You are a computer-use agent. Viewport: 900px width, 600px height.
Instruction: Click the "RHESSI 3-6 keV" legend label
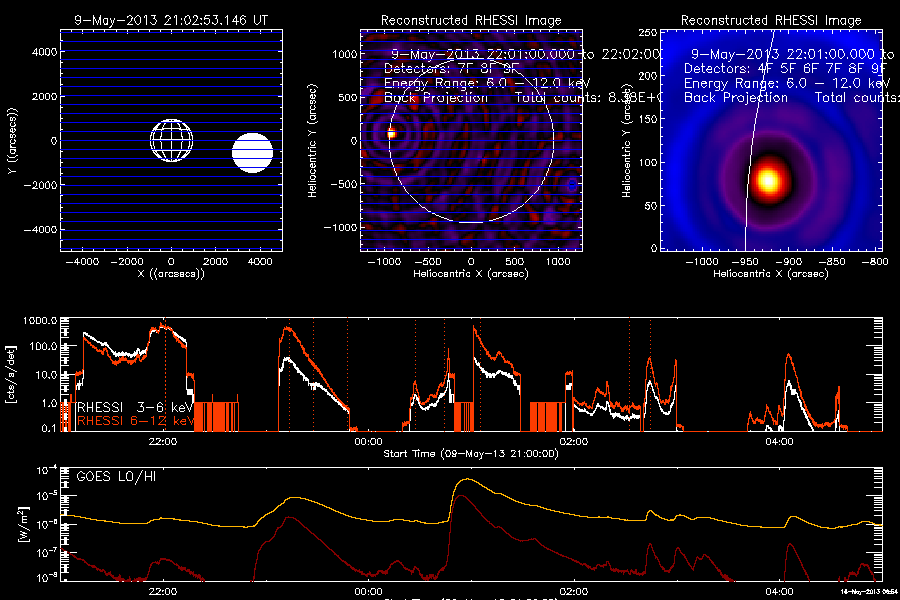click(134, 407)
